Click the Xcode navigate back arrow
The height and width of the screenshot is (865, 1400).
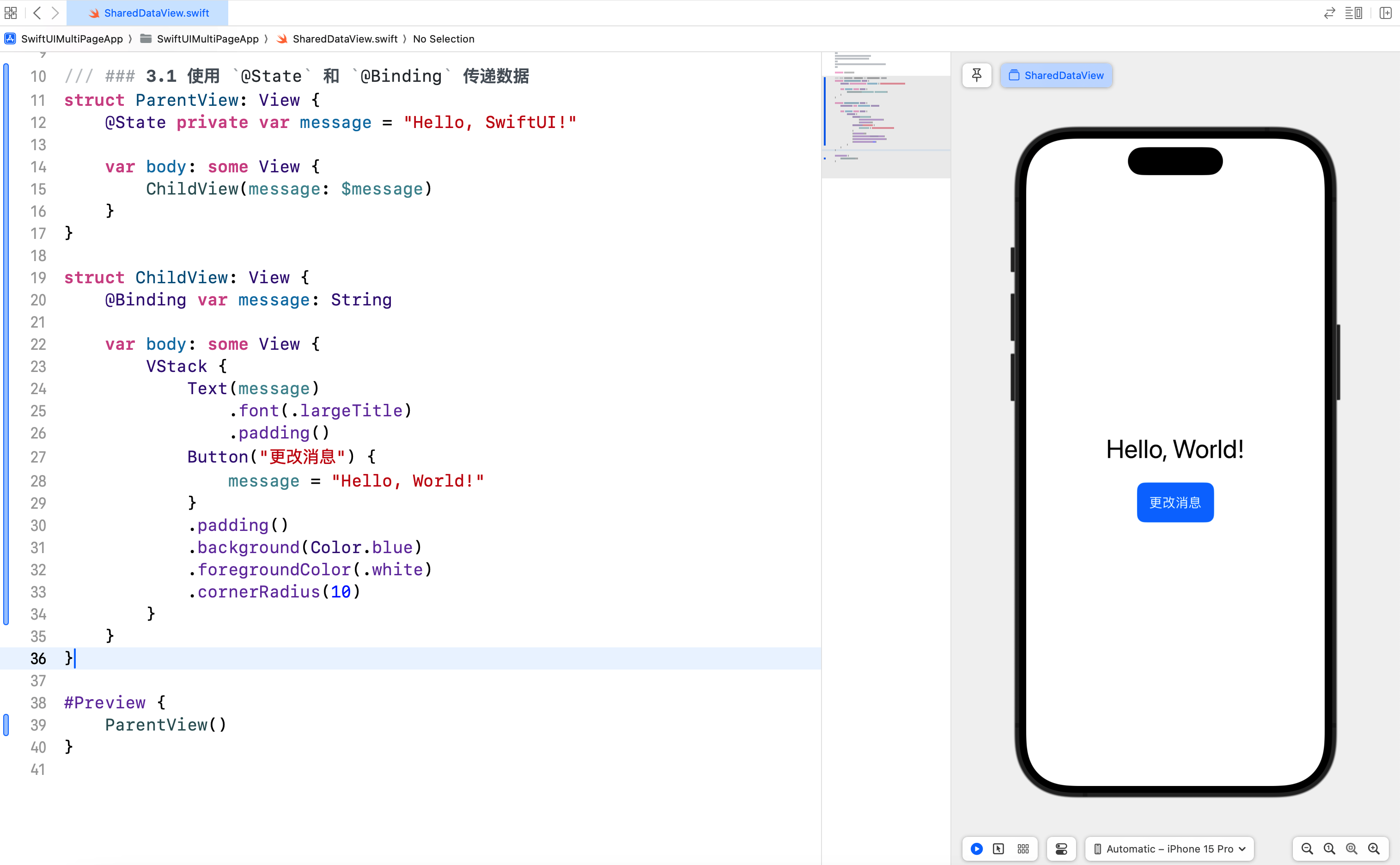pyautogui.click(x=37, y=12)
